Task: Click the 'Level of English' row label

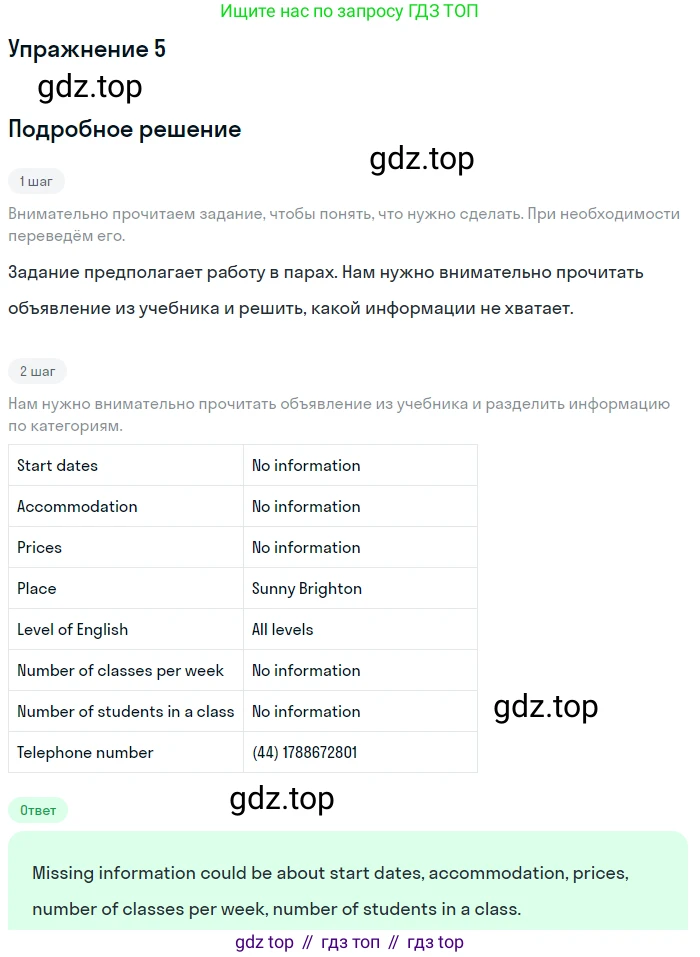Action: (72, 629)
